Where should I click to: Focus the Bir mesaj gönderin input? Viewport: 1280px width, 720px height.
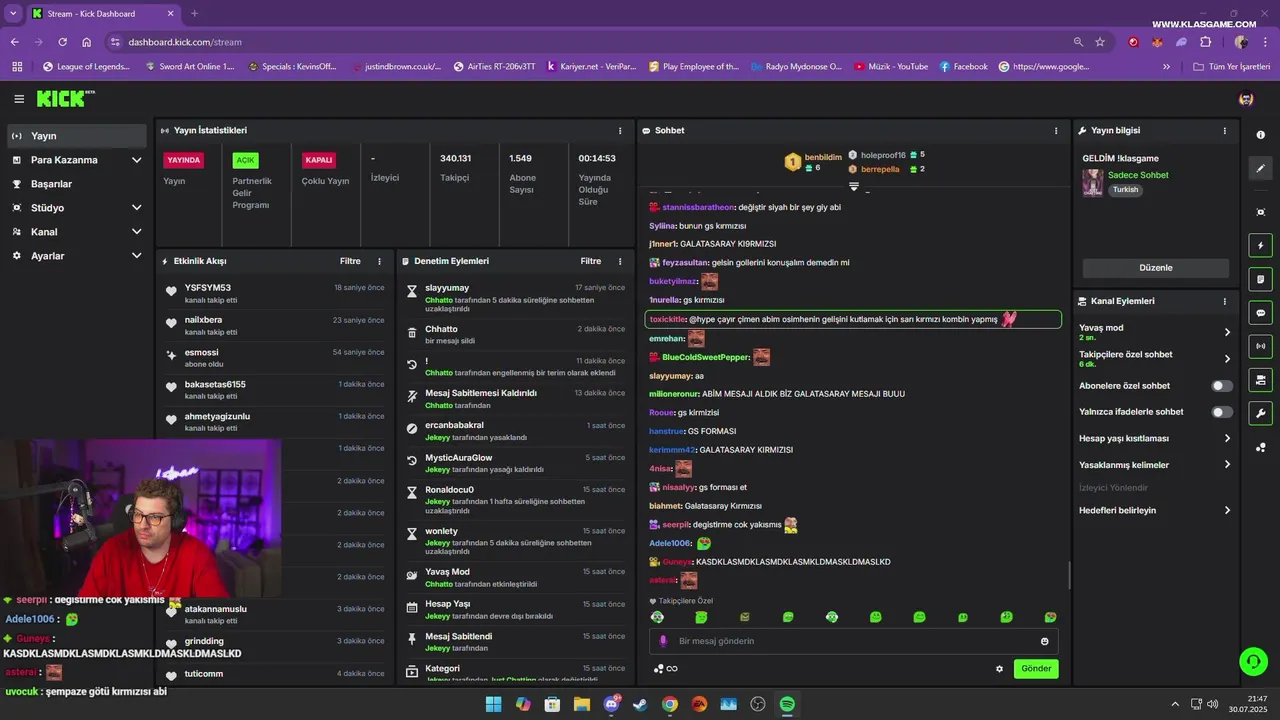click(x=854, y=641)
